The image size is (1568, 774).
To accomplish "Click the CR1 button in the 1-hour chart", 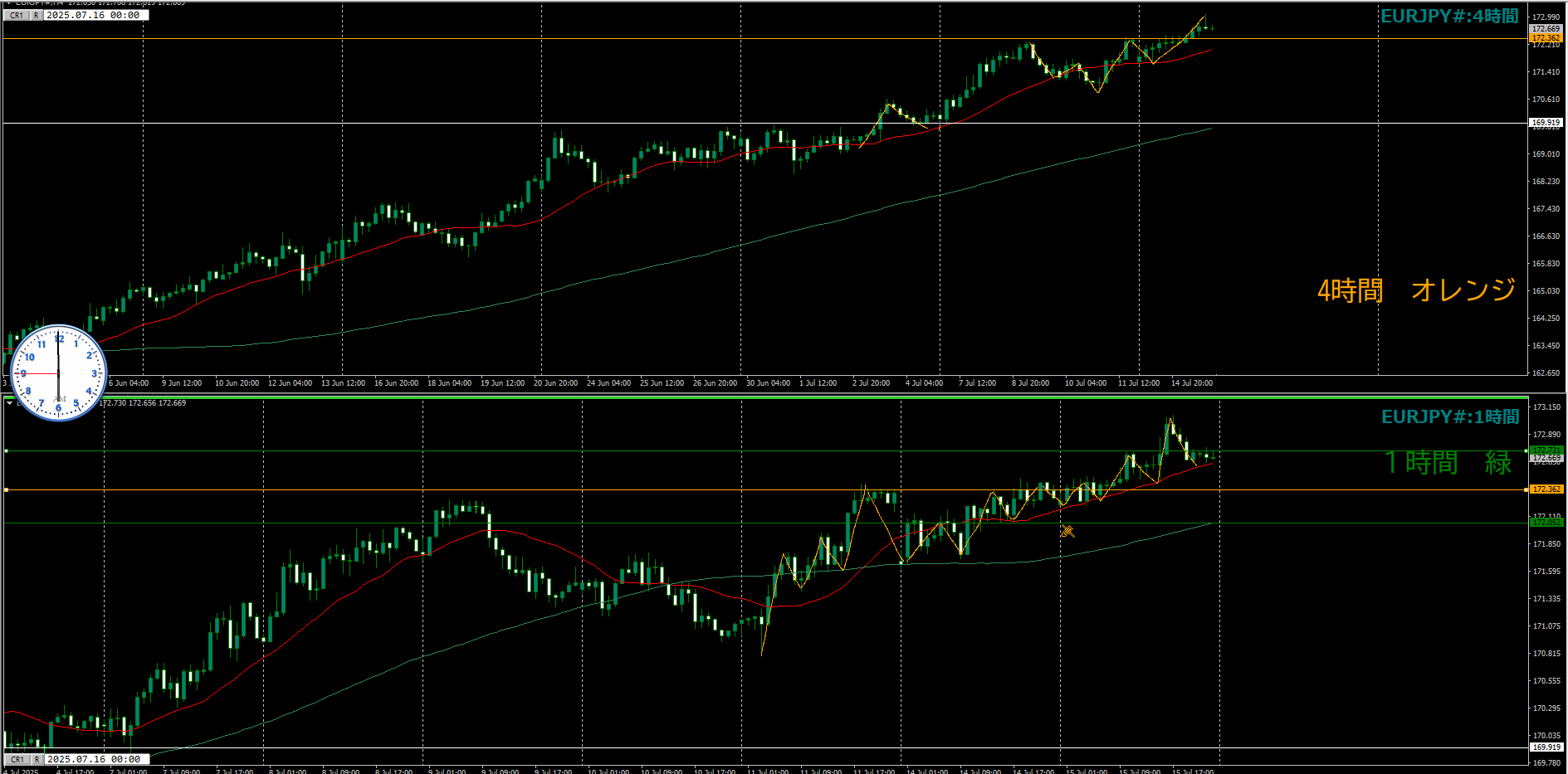I will click(x=17, y=759).
